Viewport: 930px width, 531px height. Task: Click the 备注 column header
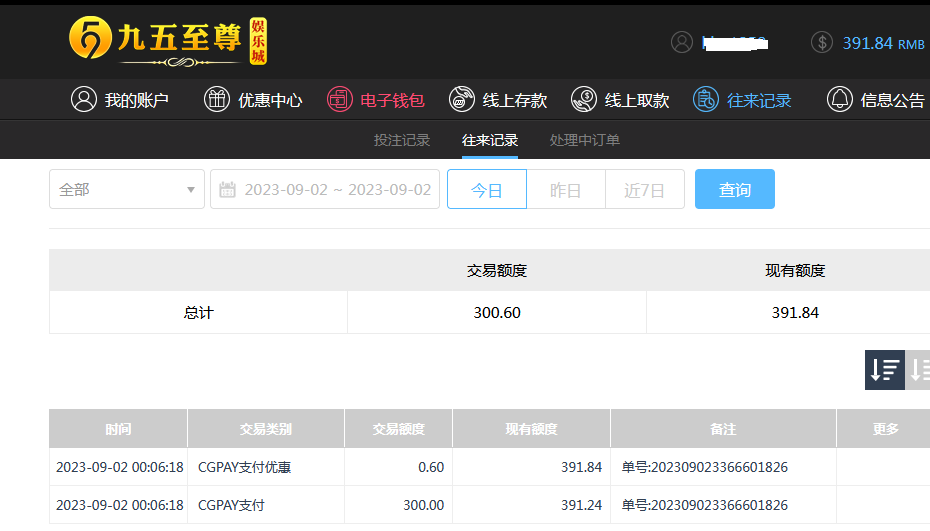click(x=724, y=428)
